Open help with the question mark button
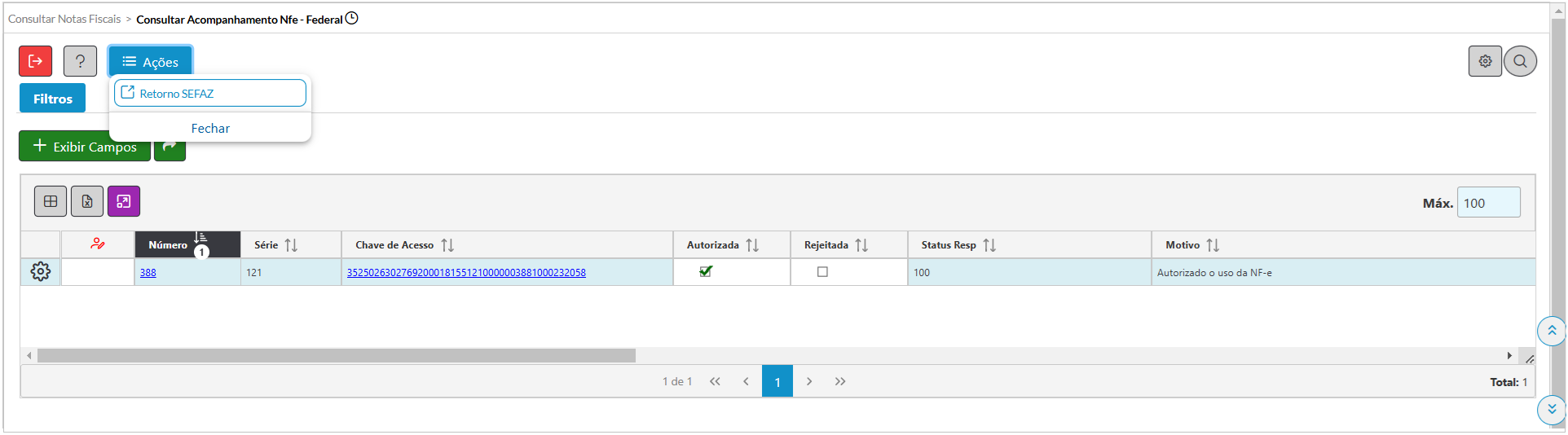 pos(80,61)
